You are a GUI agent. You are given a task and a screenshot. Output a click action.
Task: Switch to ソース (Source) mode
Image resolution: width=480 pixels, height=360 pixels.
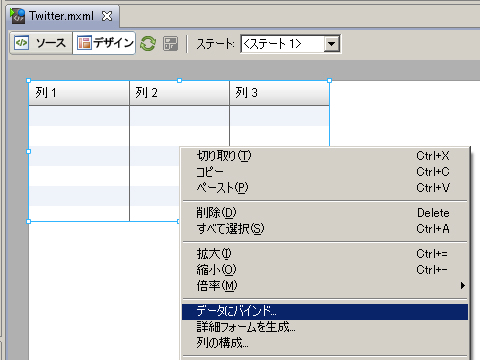click(x=41, y=43)
